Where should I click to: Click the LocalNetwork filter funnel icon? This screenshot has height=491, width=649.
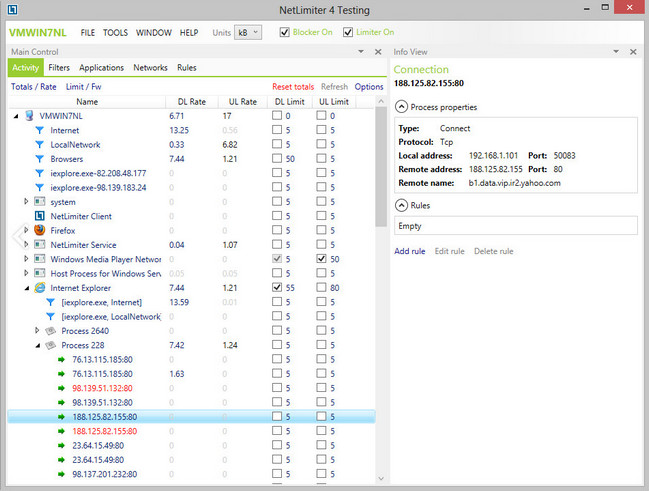tap(39, 144)
